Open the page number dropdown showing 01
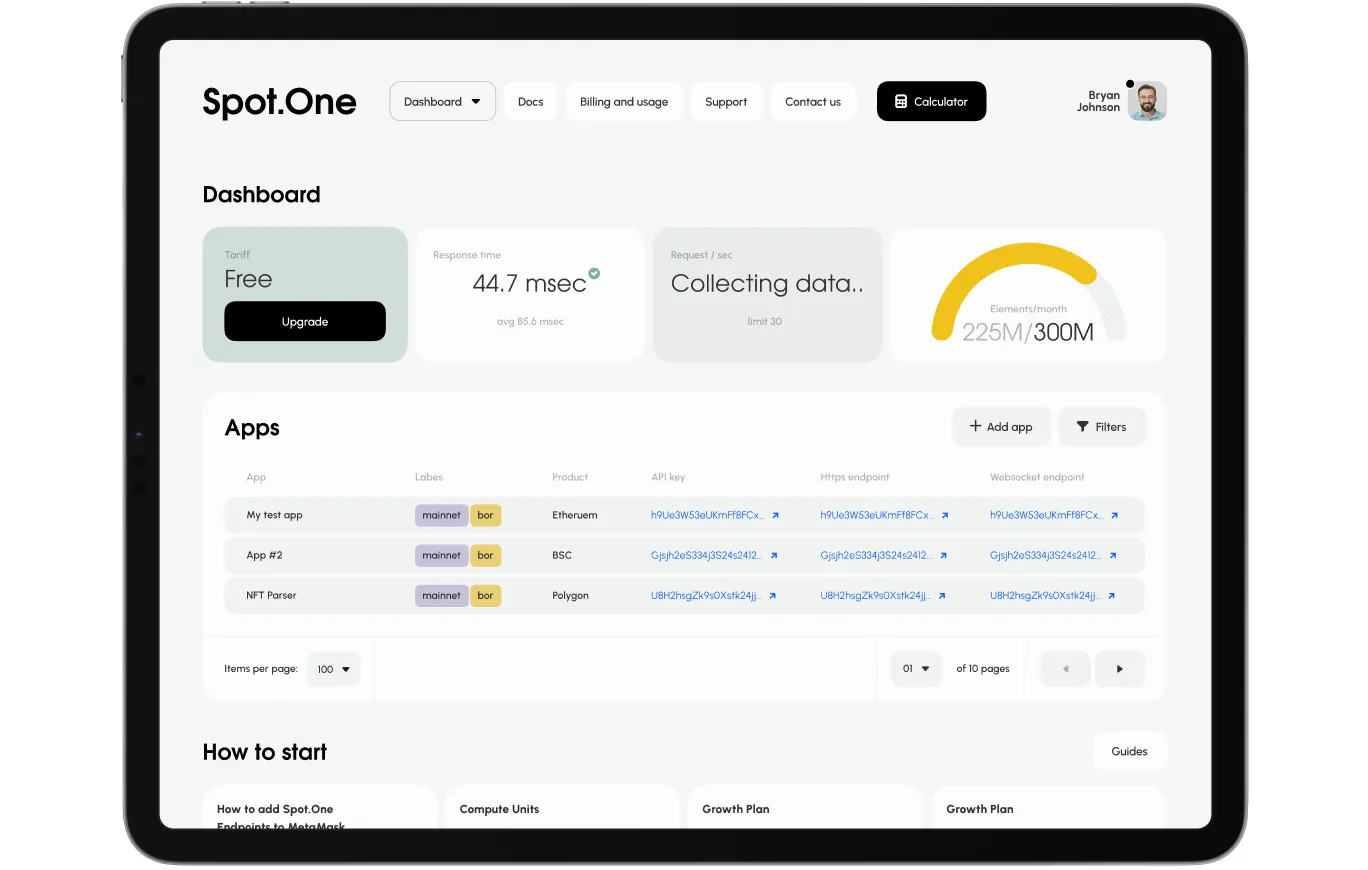The image size is (1368, 870). (917, 669)
